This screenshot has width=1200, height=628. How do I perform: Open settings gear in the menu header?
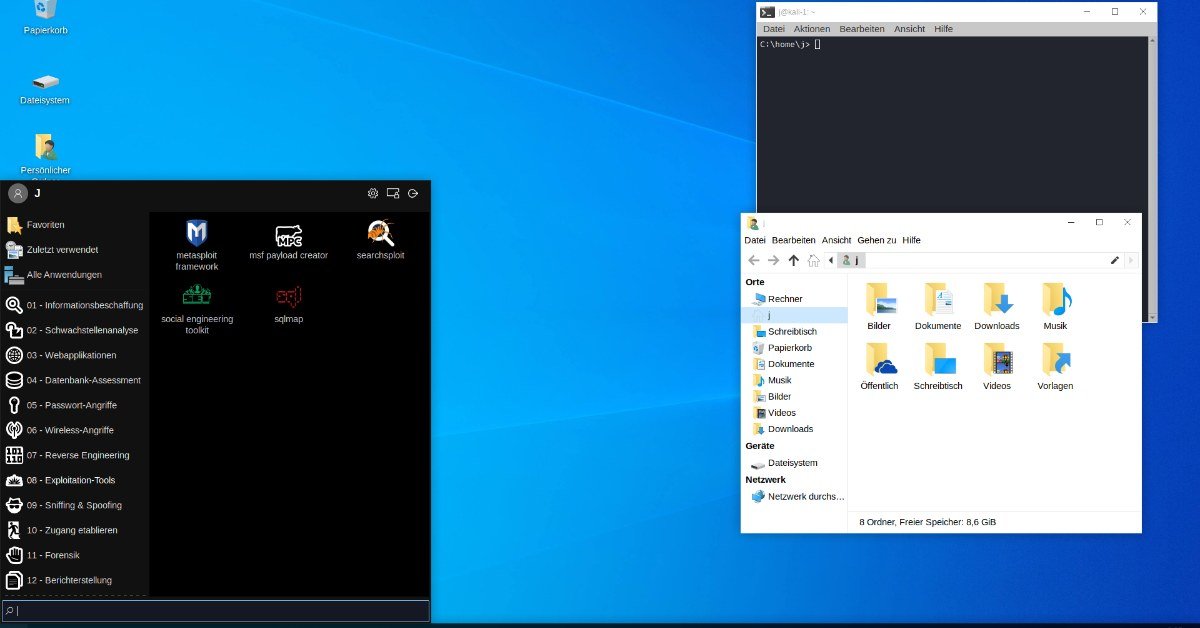pos(373,193)
